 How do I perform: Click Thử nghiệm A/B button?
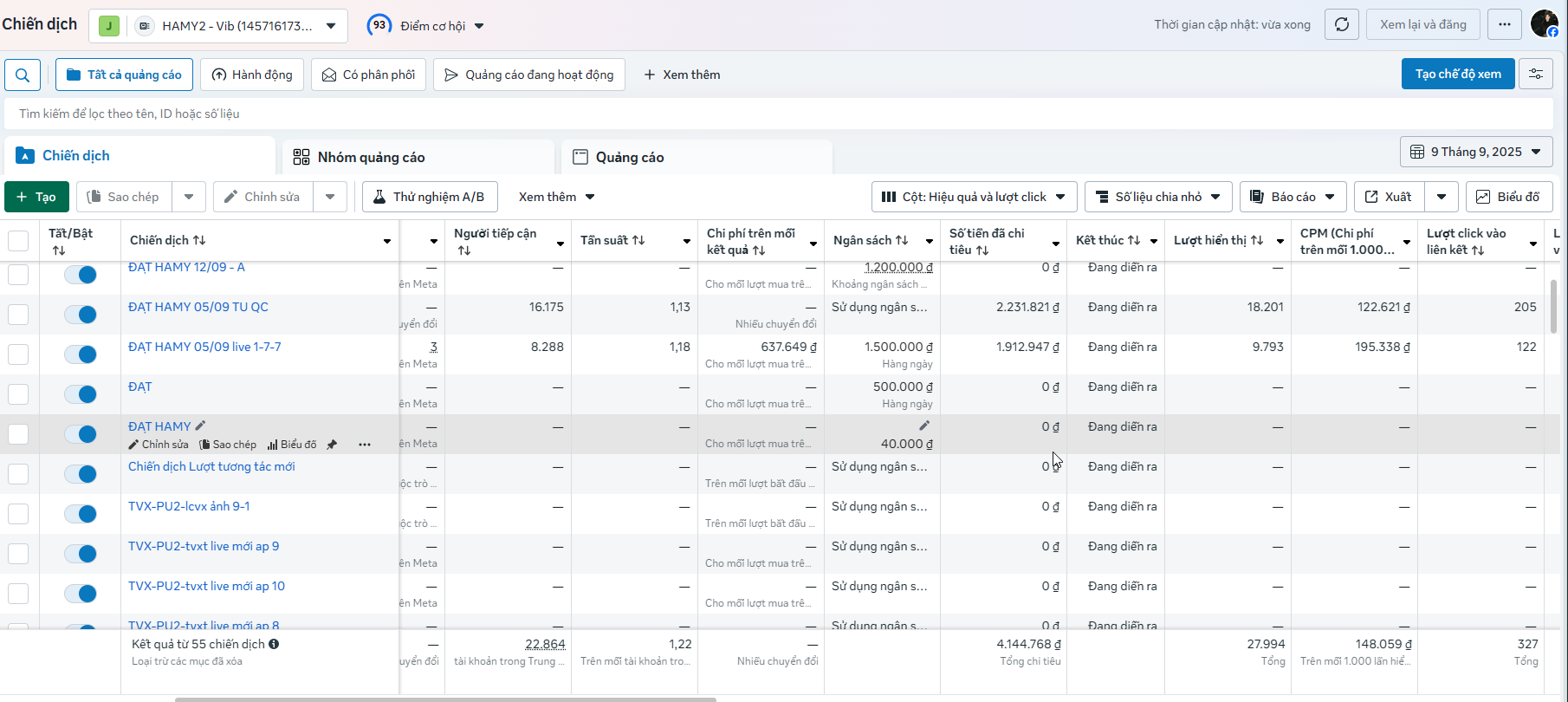point(430,197)
